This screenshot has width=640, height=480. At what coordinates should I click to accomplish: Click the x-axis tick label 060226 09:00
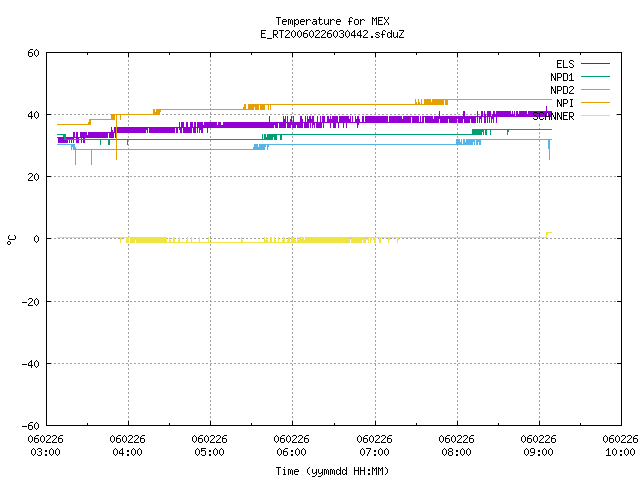pyautogui.click(x=538, y=446)
